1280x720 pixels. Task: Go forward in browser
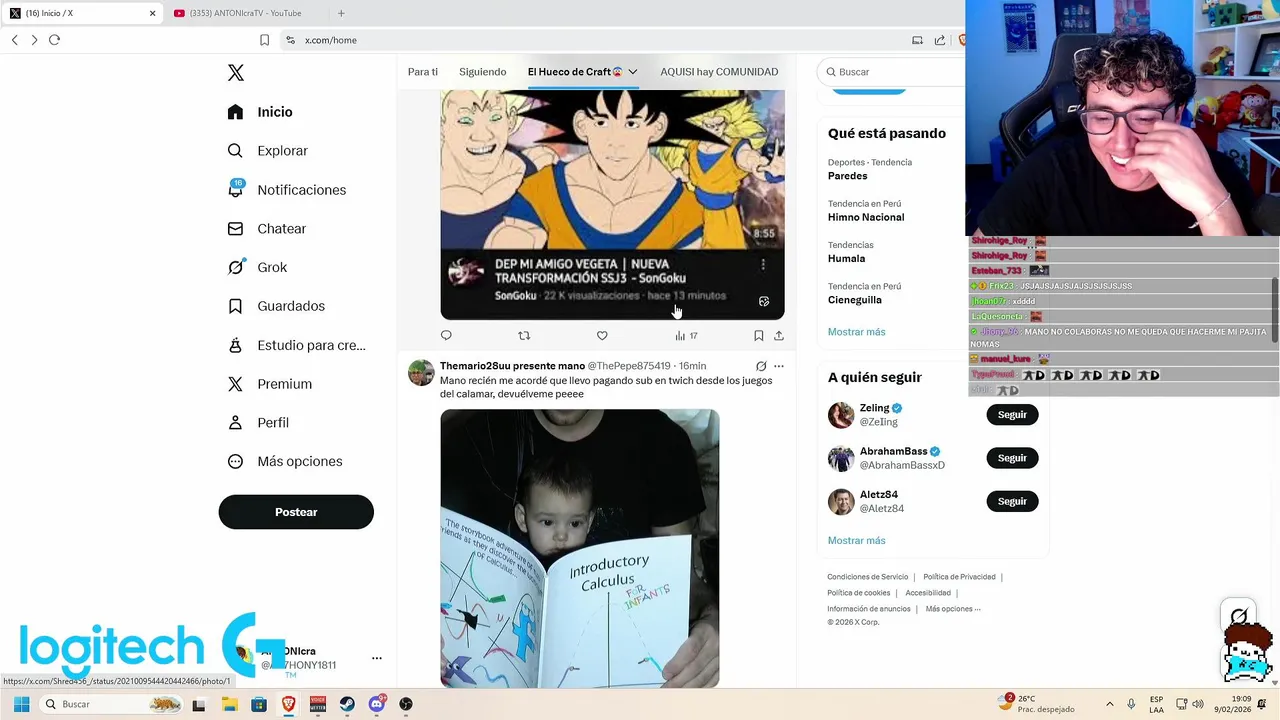[34, 40]
